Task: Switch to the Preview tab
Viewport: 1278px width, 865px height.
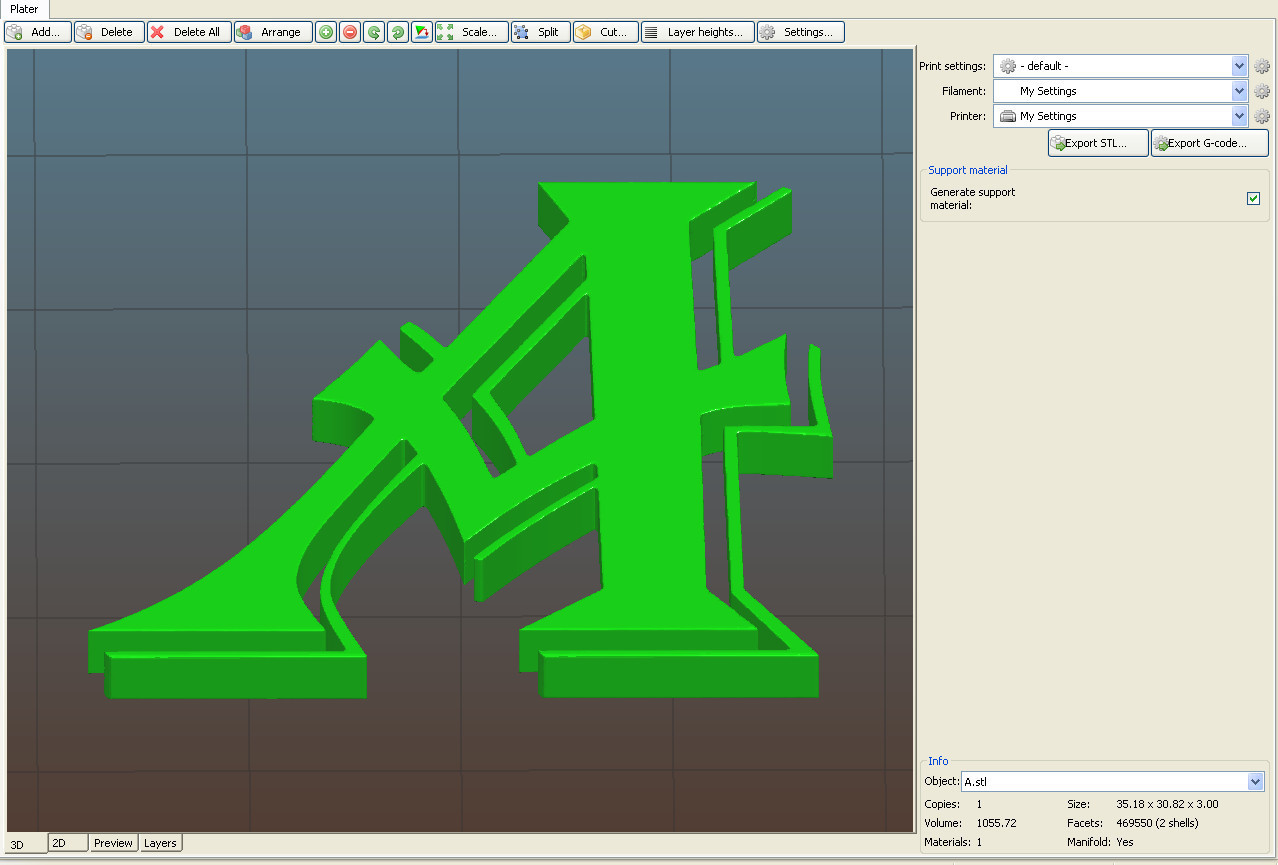Action: click(x=113, y=843)
